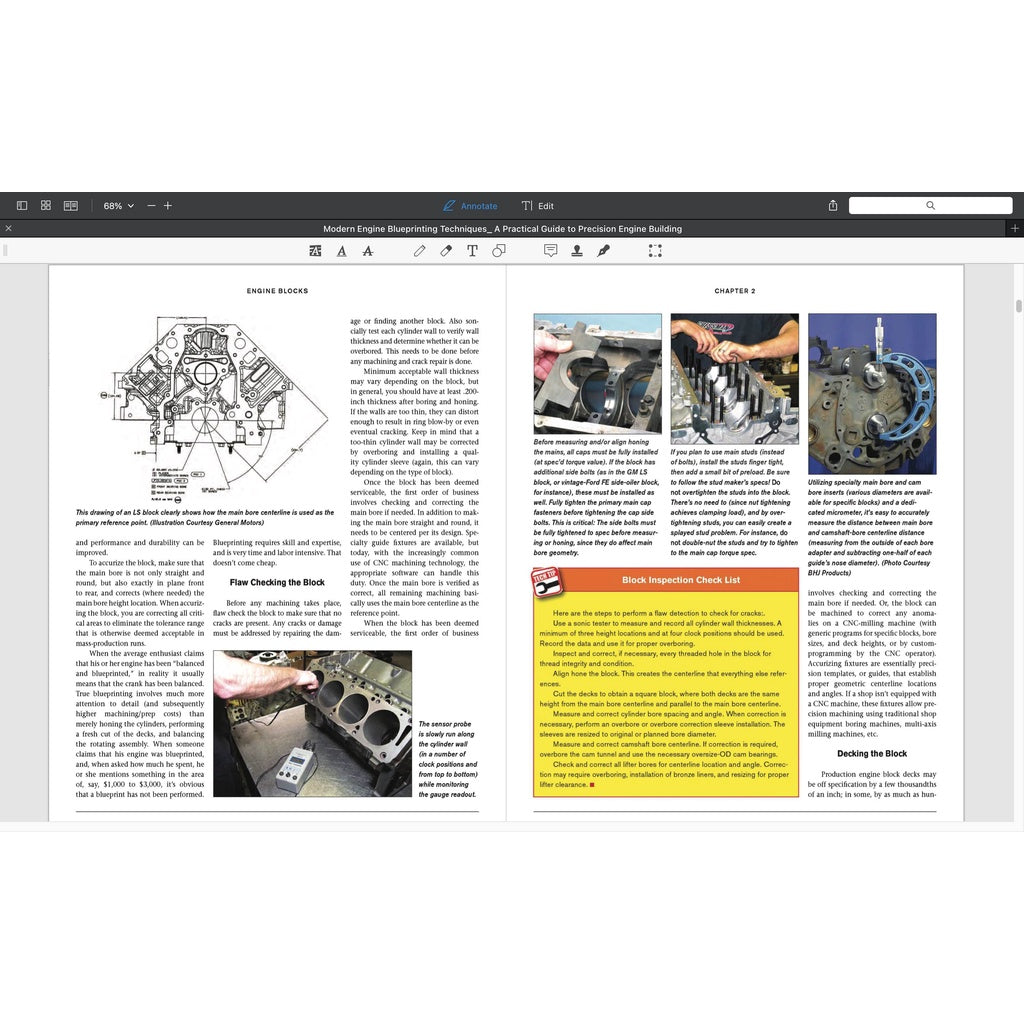The width and height of the screenshot is (1024, 1024).
Task: Select the strikethrough annotation tool
Action: tap(367, 250)
